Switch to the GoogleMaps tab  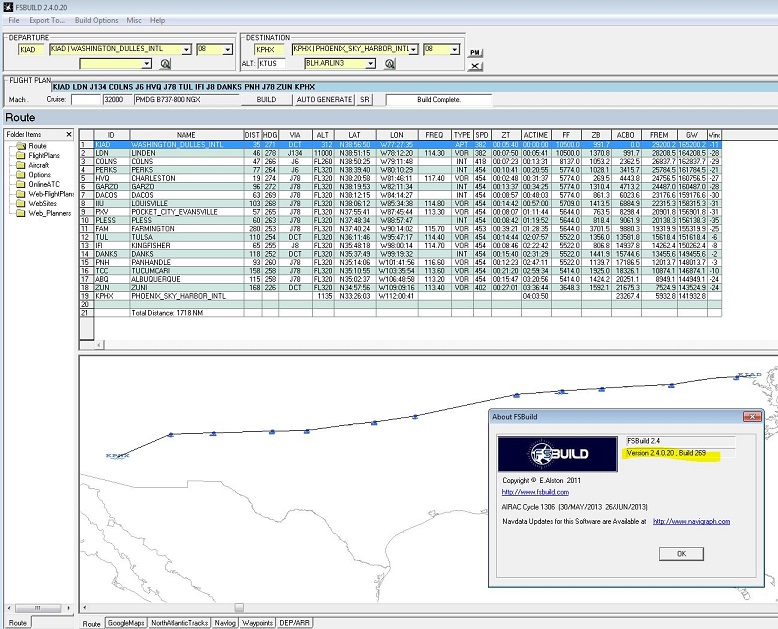click(126, 623)
